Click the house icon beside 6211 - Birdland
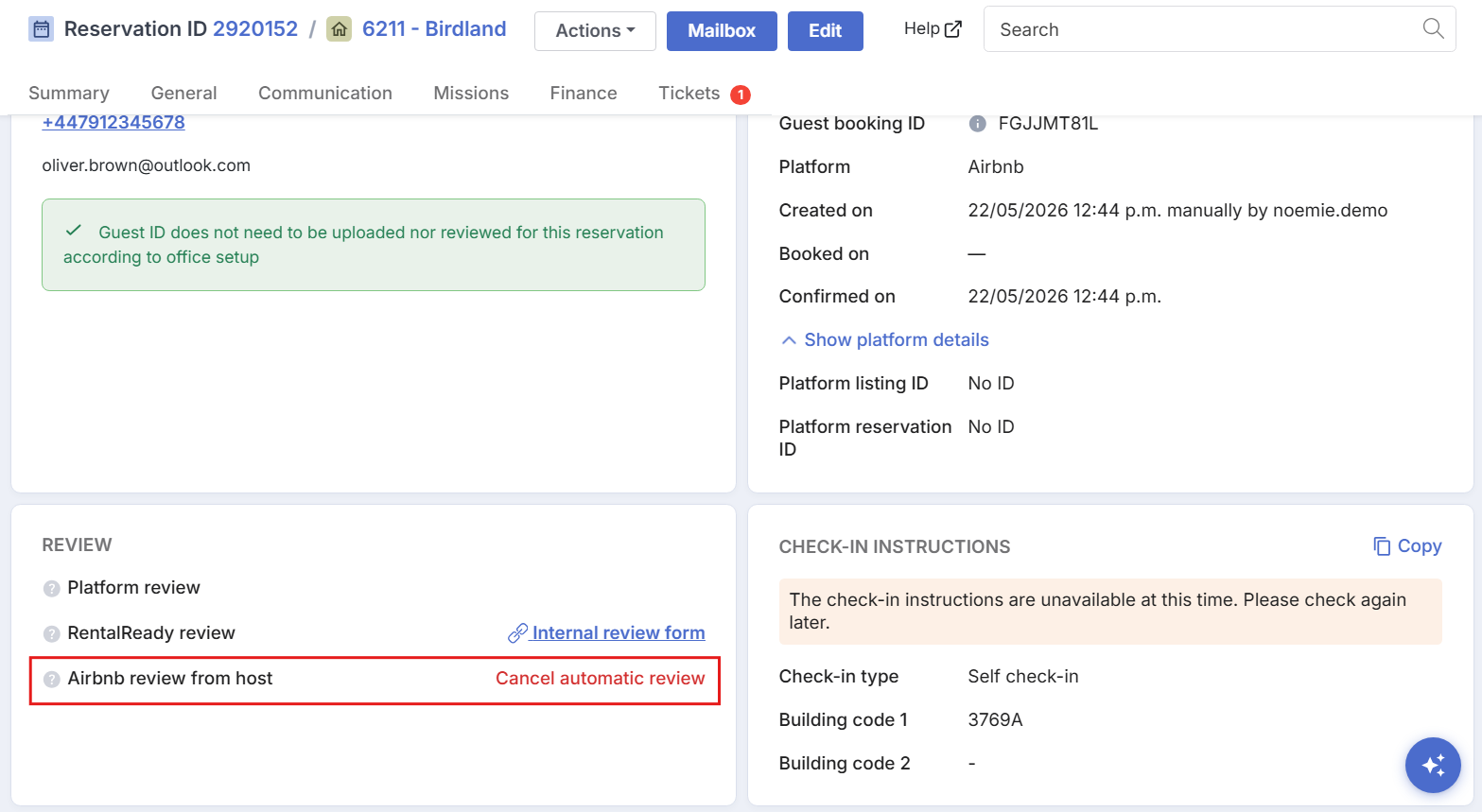The width and height of the screenshot is (1482, 812). 339,29
